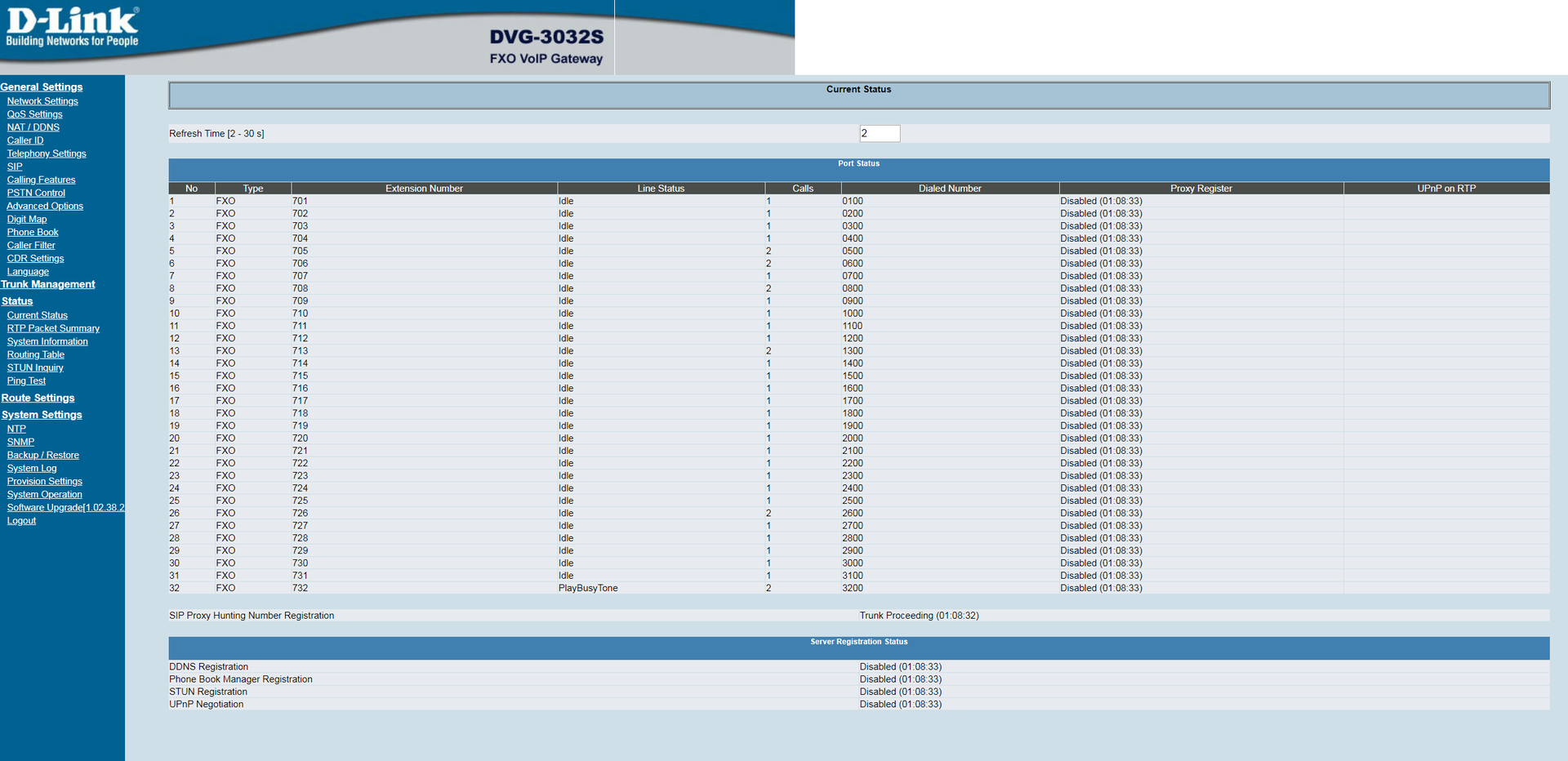Click the Type column header
The height and width of the screenshot is (761, 1568).
tap(253, 189)
